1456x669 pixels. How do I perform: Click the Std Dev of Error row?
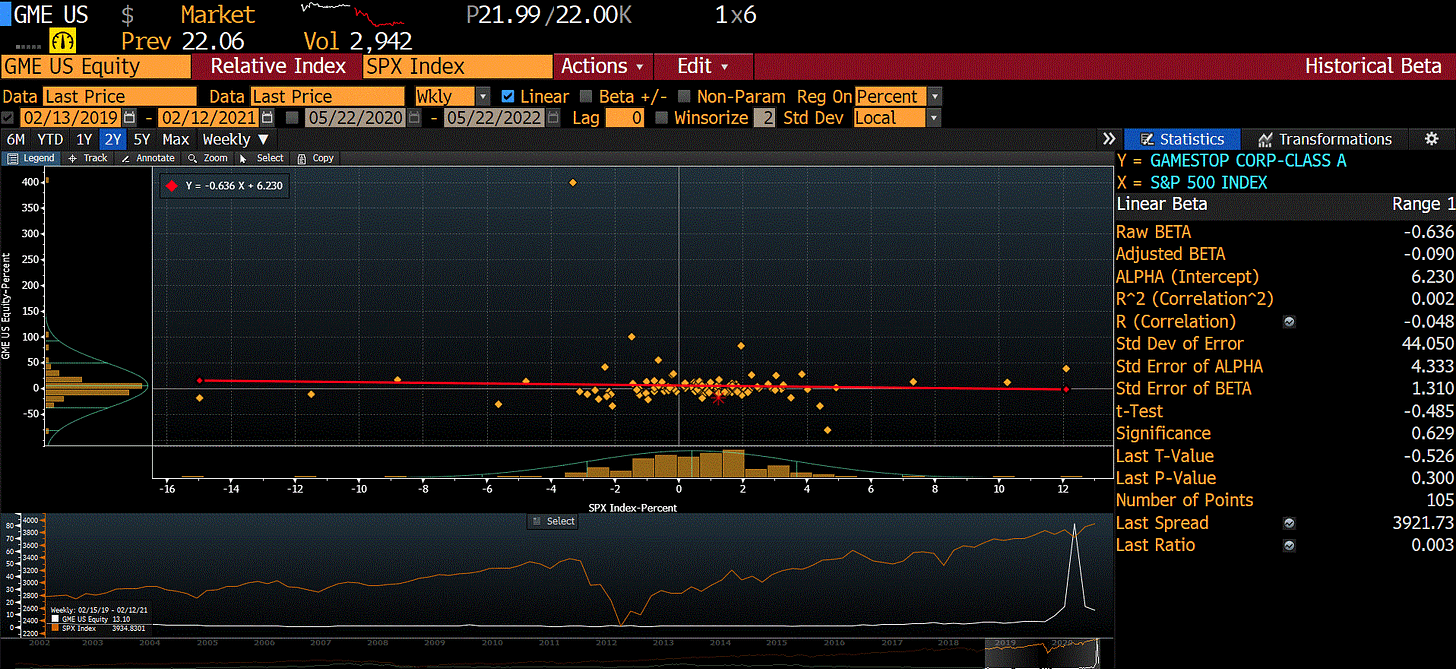point(1284,344)
